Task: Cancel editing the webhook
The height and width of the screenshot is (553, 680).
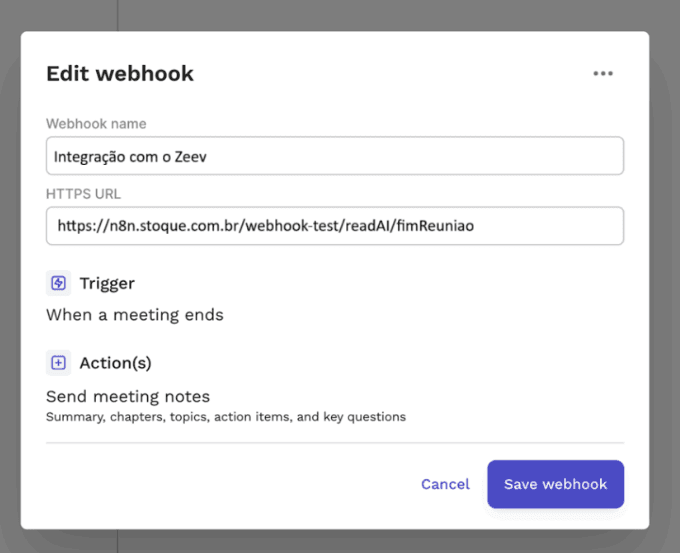Action: (x=445, y=484)
